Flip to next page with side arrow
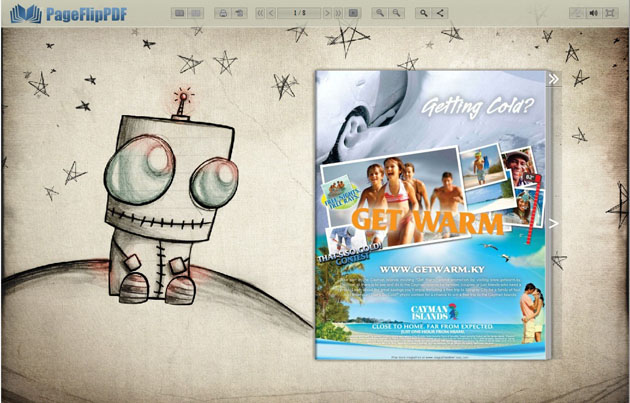 click(554, 224)
